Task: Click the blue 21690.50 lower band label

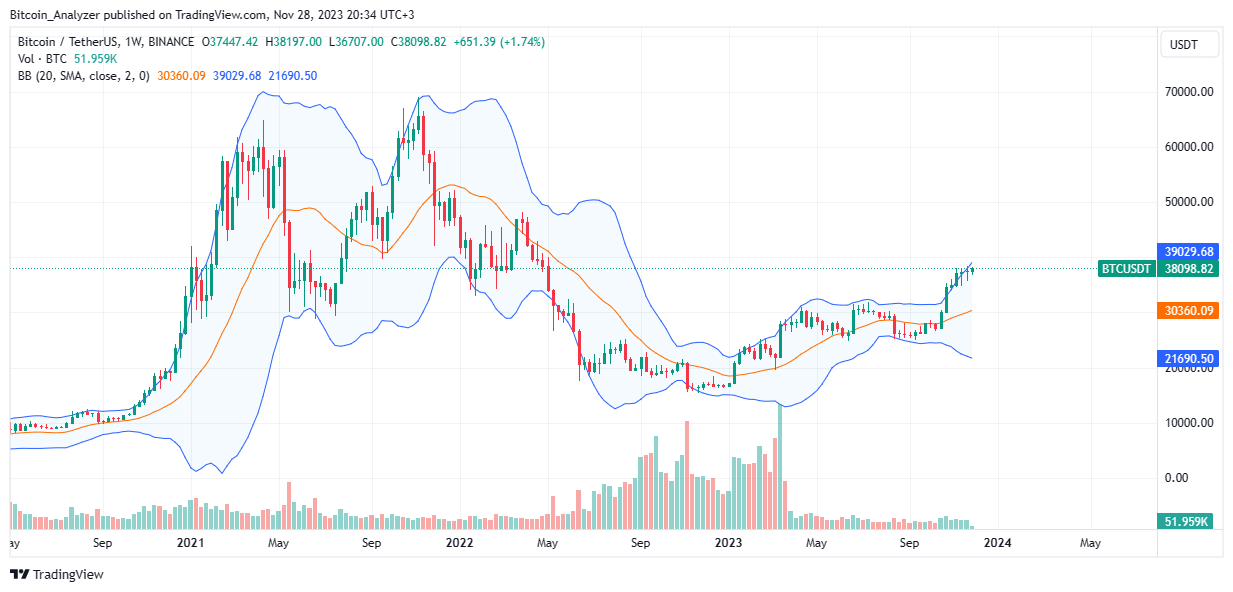Action: pos(1189,358)
